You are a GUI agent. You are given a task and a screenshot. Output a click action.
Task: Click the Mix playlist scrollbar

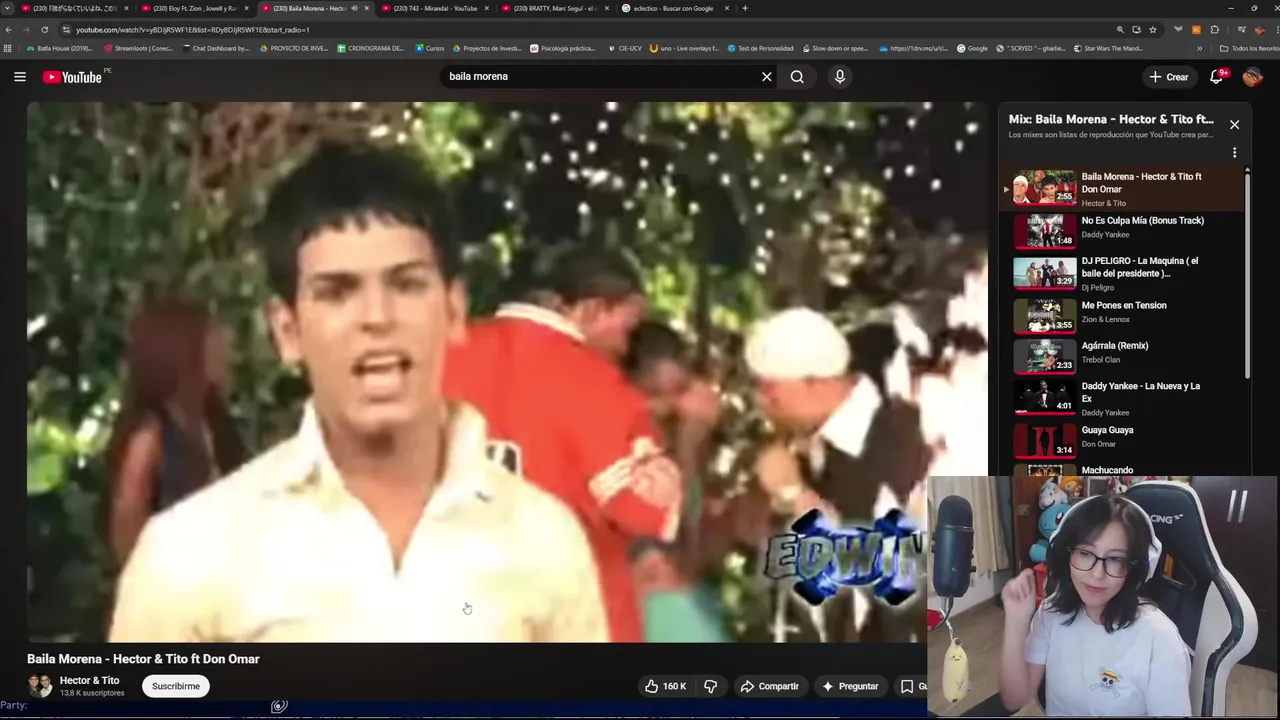1247,273
